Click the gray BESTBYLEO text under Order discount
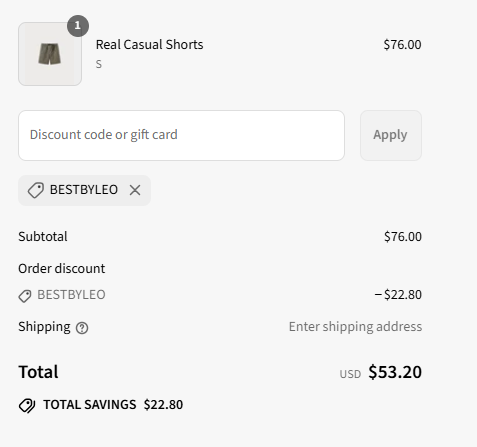Image resolution: width=477 pixels, height=447 pixels. 71,295
